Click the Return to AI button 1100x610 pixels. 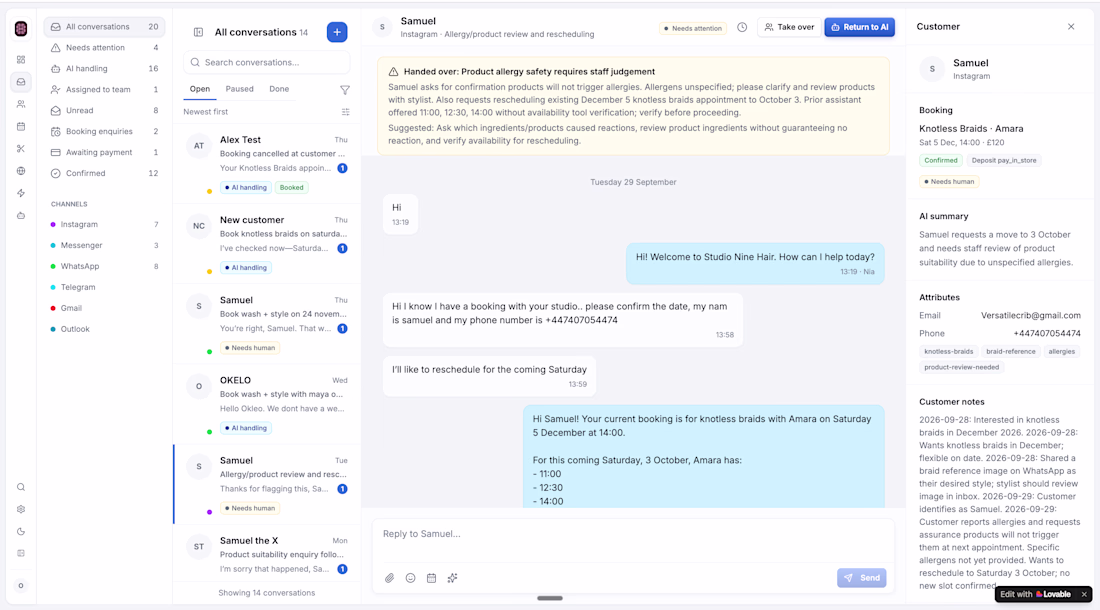click(859, 27)
